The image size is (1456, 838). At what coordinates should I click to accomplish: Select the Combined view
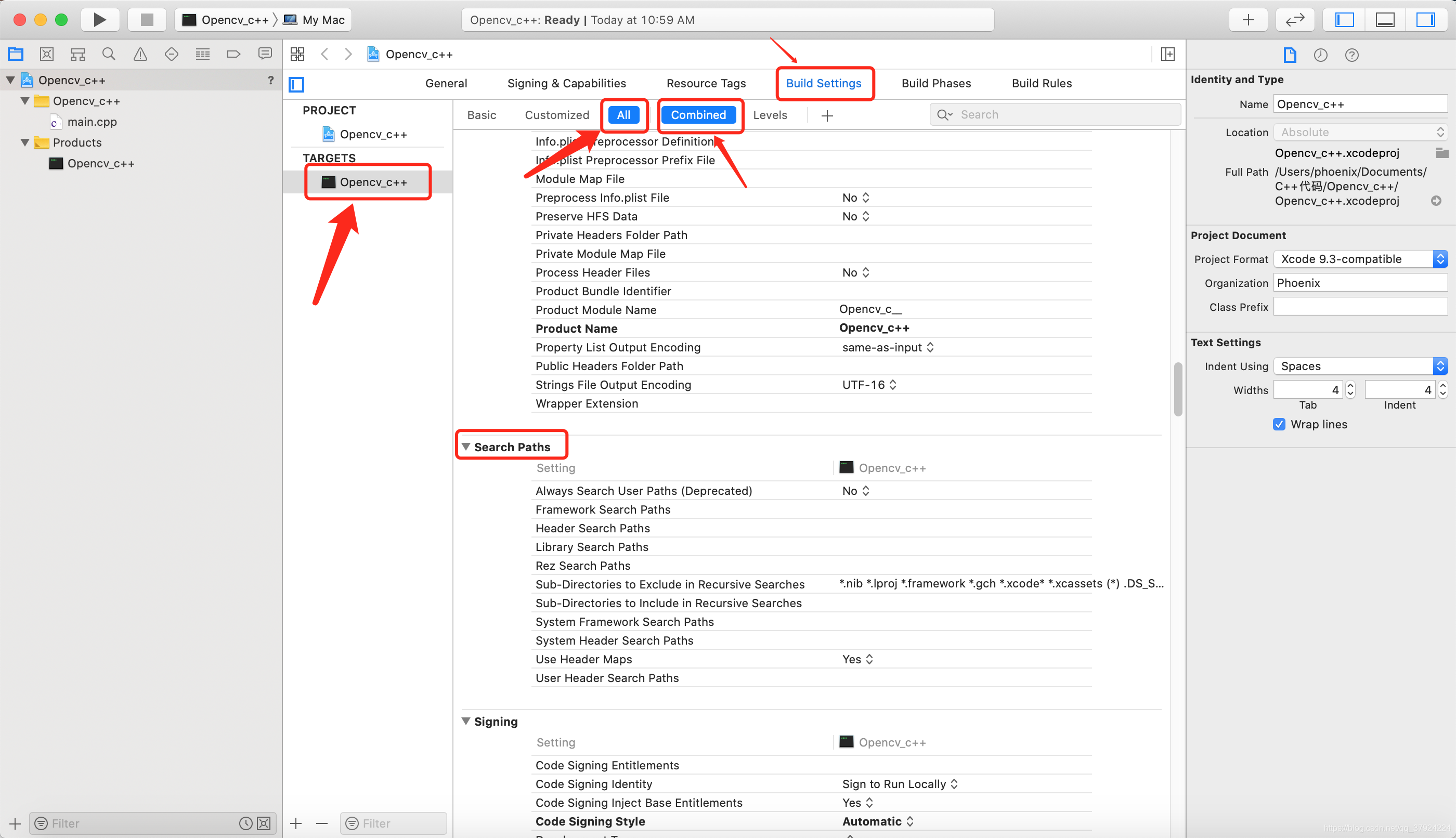click(698, 115)
